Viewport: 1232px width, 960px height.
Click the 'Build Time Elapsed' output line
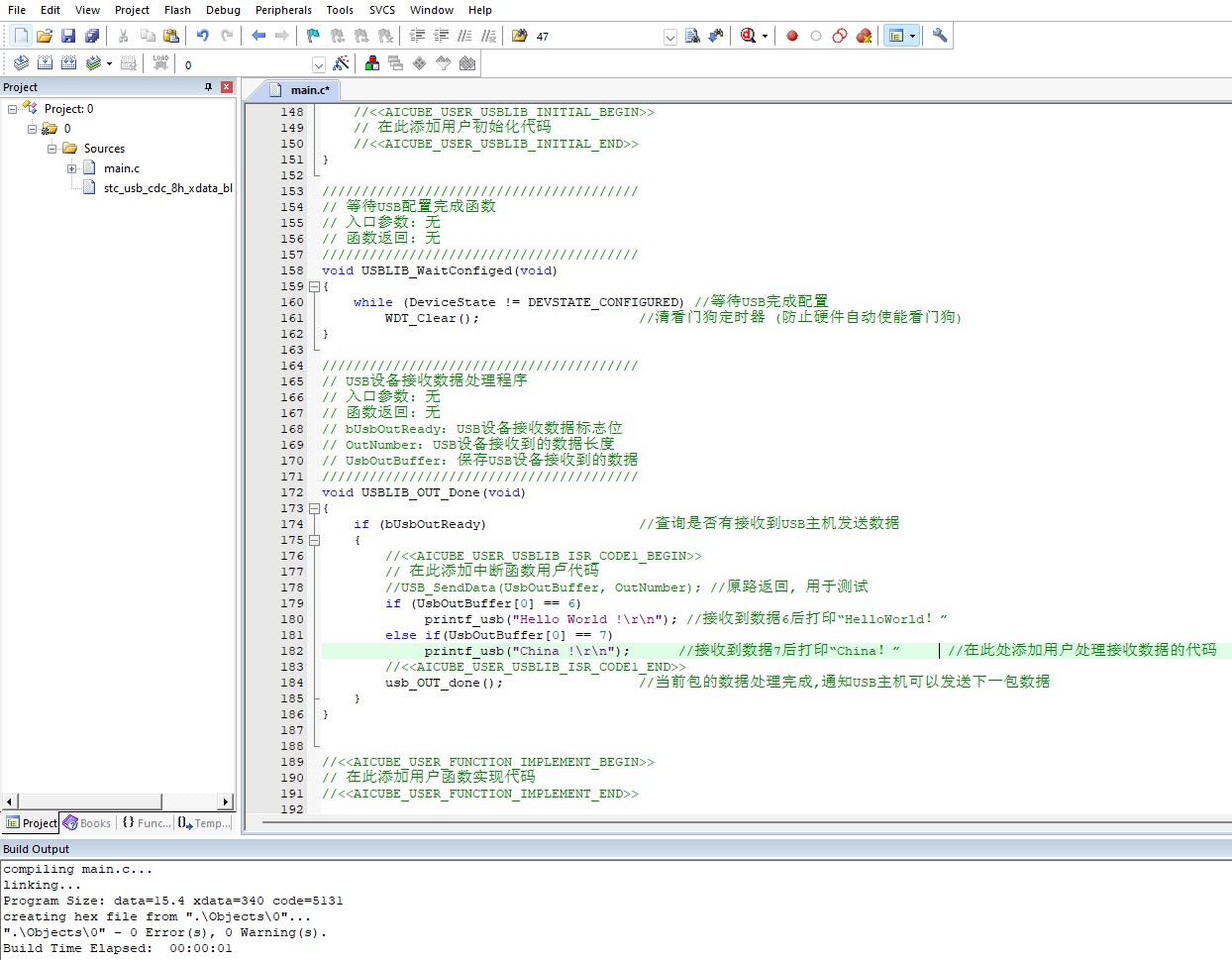pyautogui.click(x=118, y=948)
